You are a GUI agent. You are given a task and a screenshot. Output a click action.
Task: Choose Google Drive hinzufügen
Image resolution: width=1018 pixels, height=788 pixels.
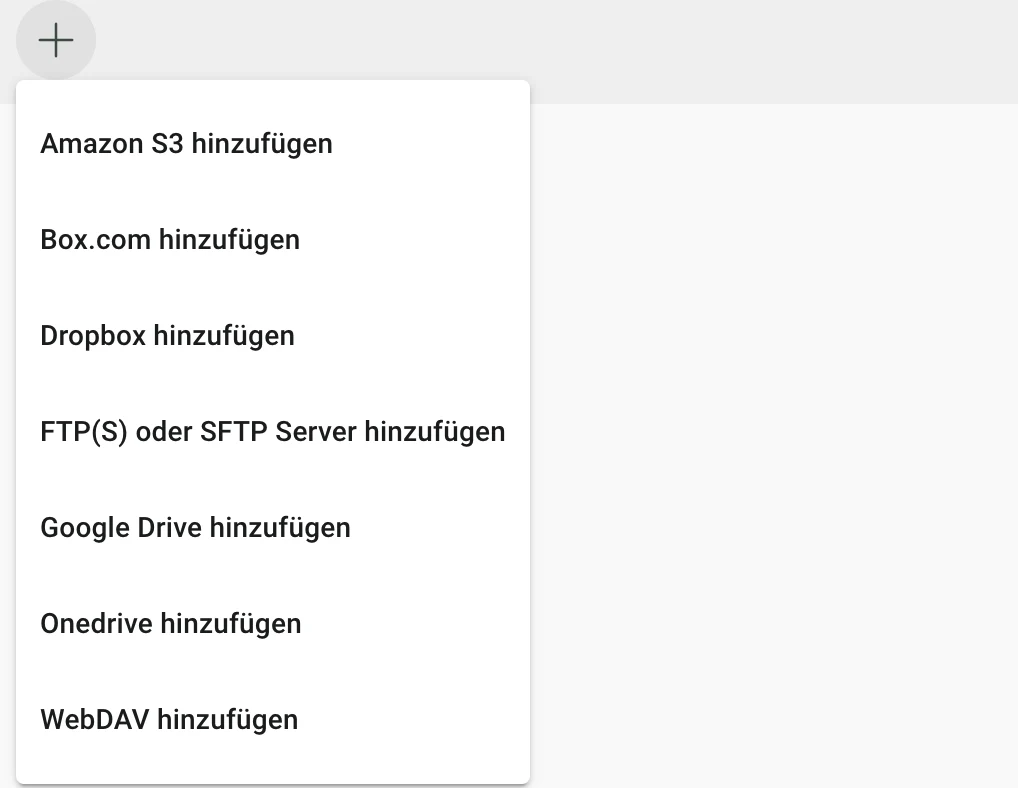[x=273, y=528]
